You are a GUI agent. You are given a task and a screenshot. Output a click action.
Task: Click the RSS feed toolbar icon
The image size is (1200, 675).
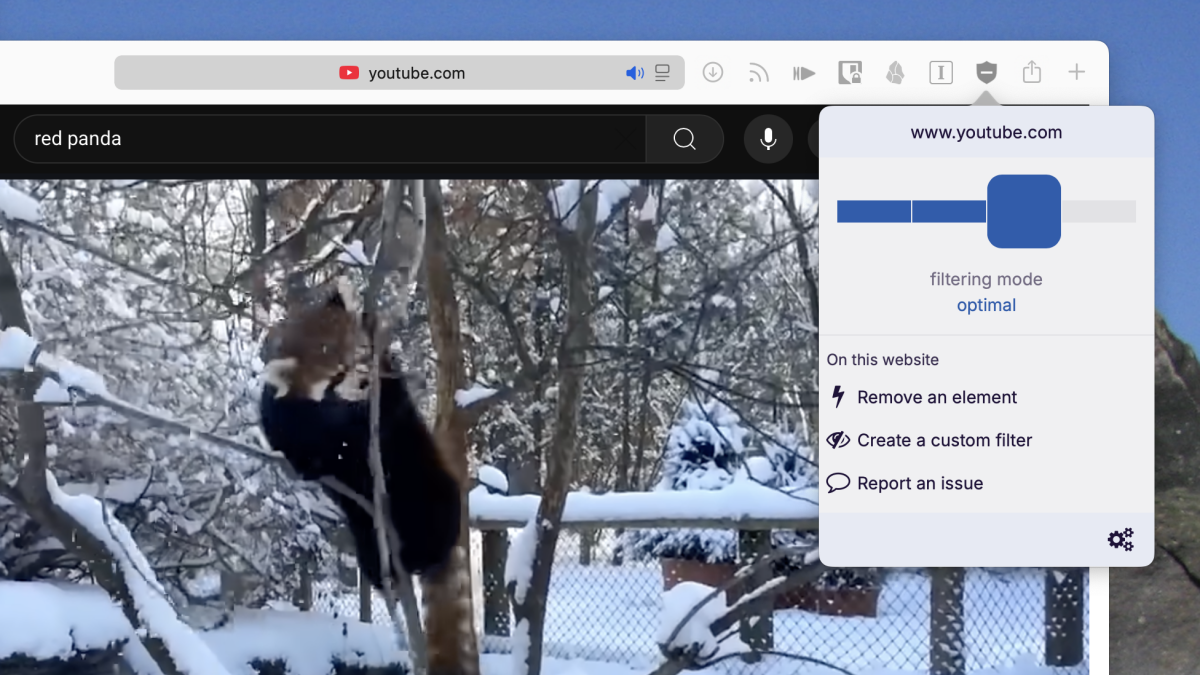click(758, 71)
